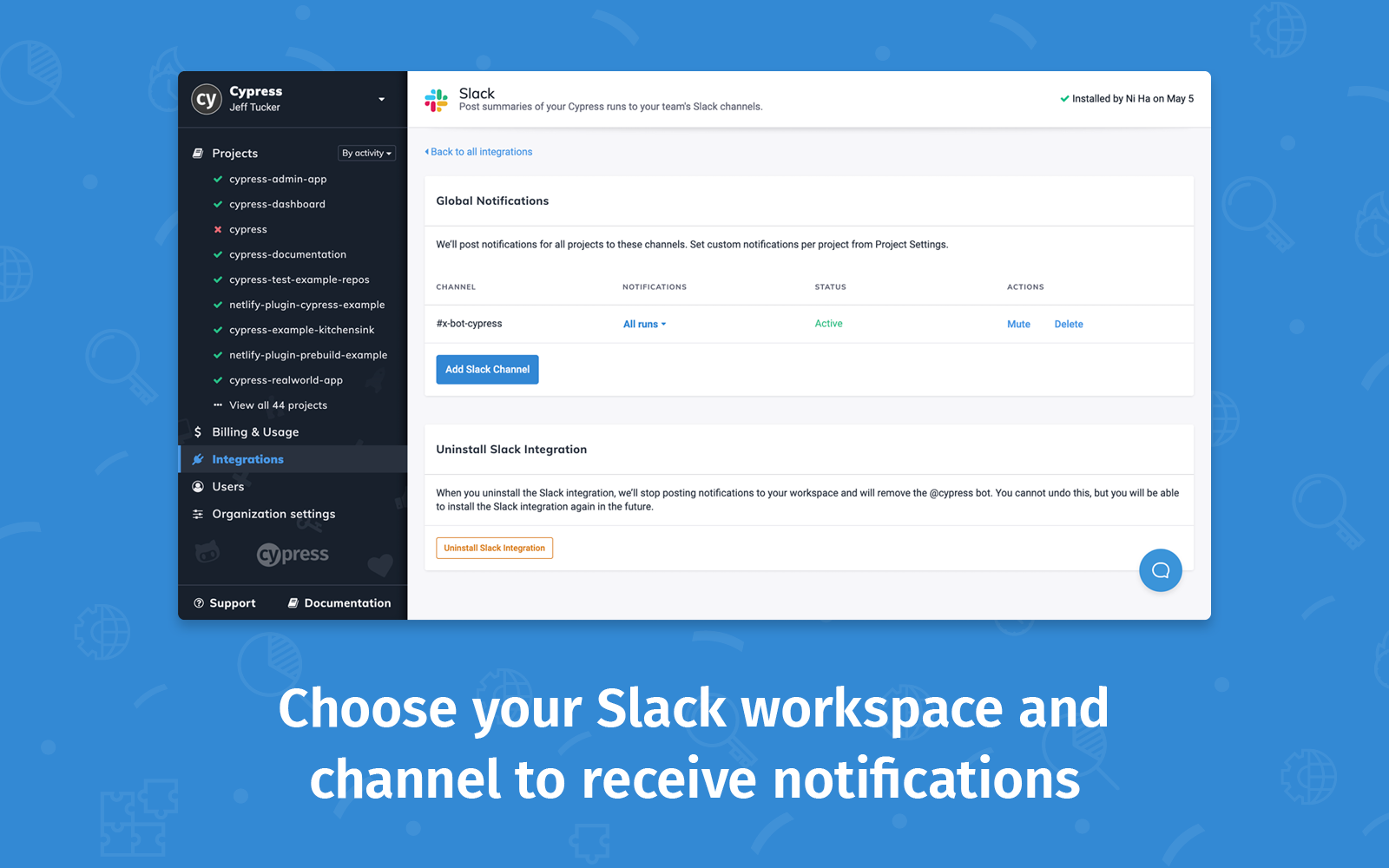
Task: Click the green check icon for cypress-admin-app
Action: (218, 180)
